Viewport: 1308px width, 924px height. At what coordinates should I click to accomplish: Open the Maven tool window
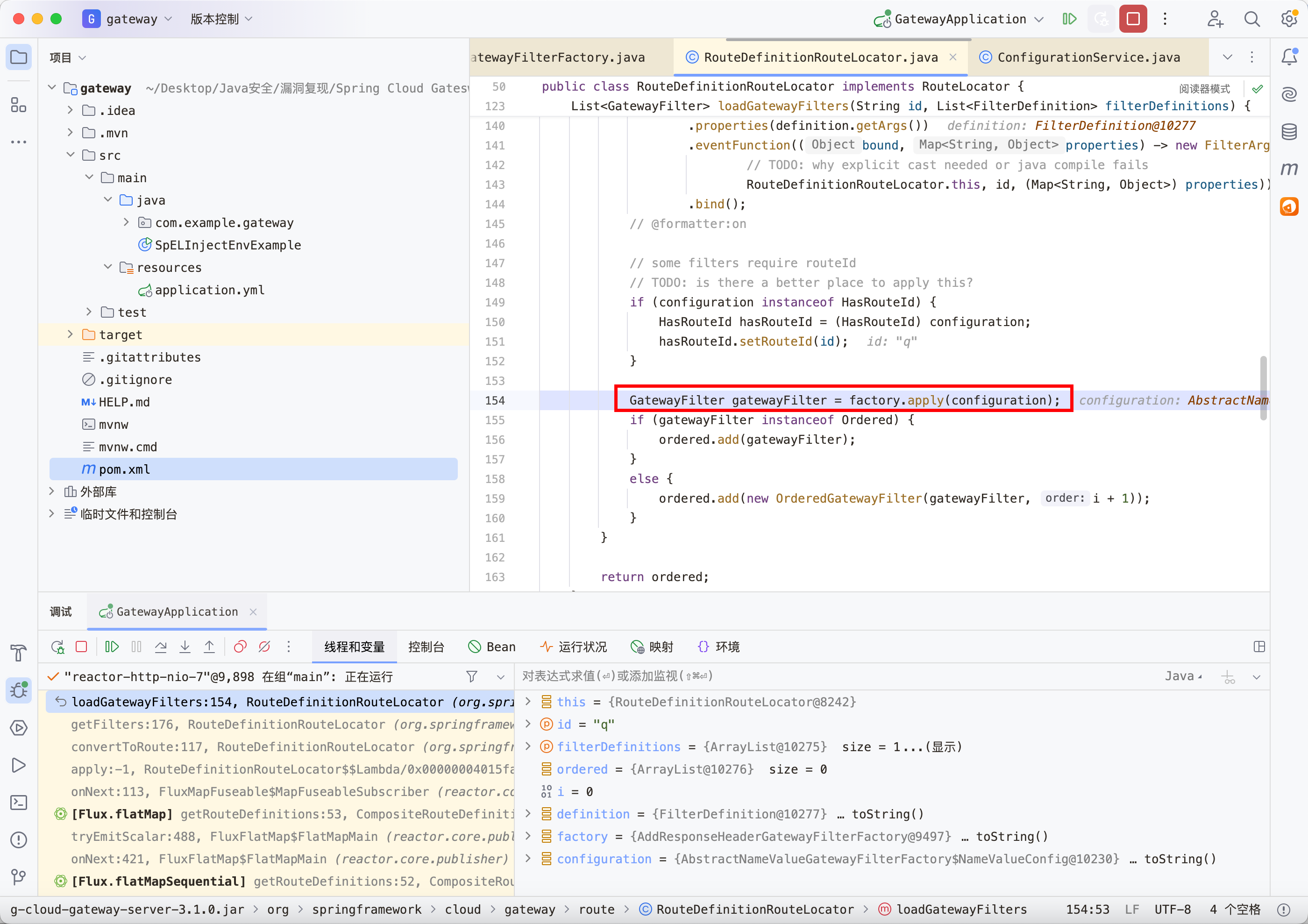(1289, 169)
